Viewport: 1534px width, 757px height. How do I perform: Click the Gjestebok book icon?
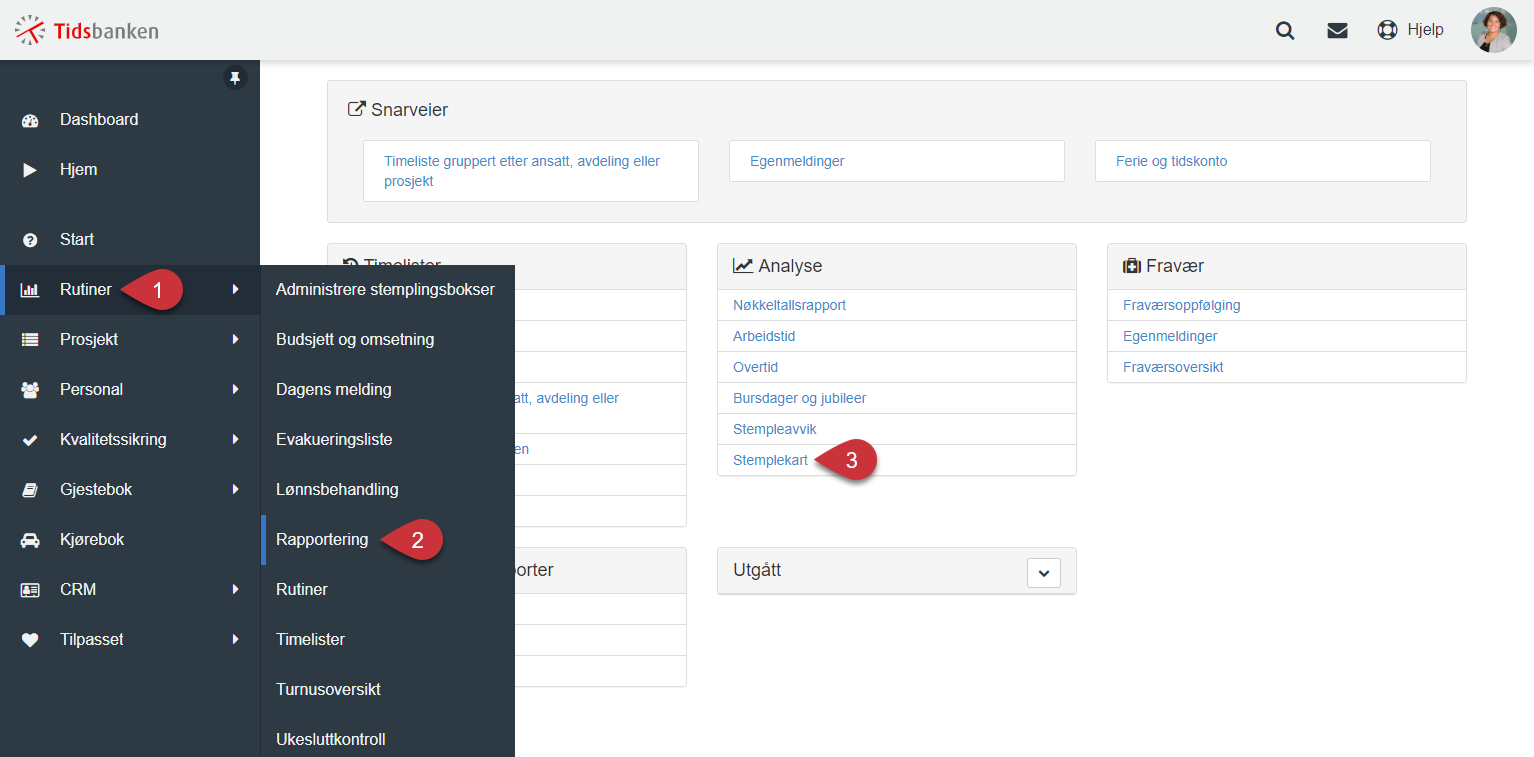pos(30,490)
